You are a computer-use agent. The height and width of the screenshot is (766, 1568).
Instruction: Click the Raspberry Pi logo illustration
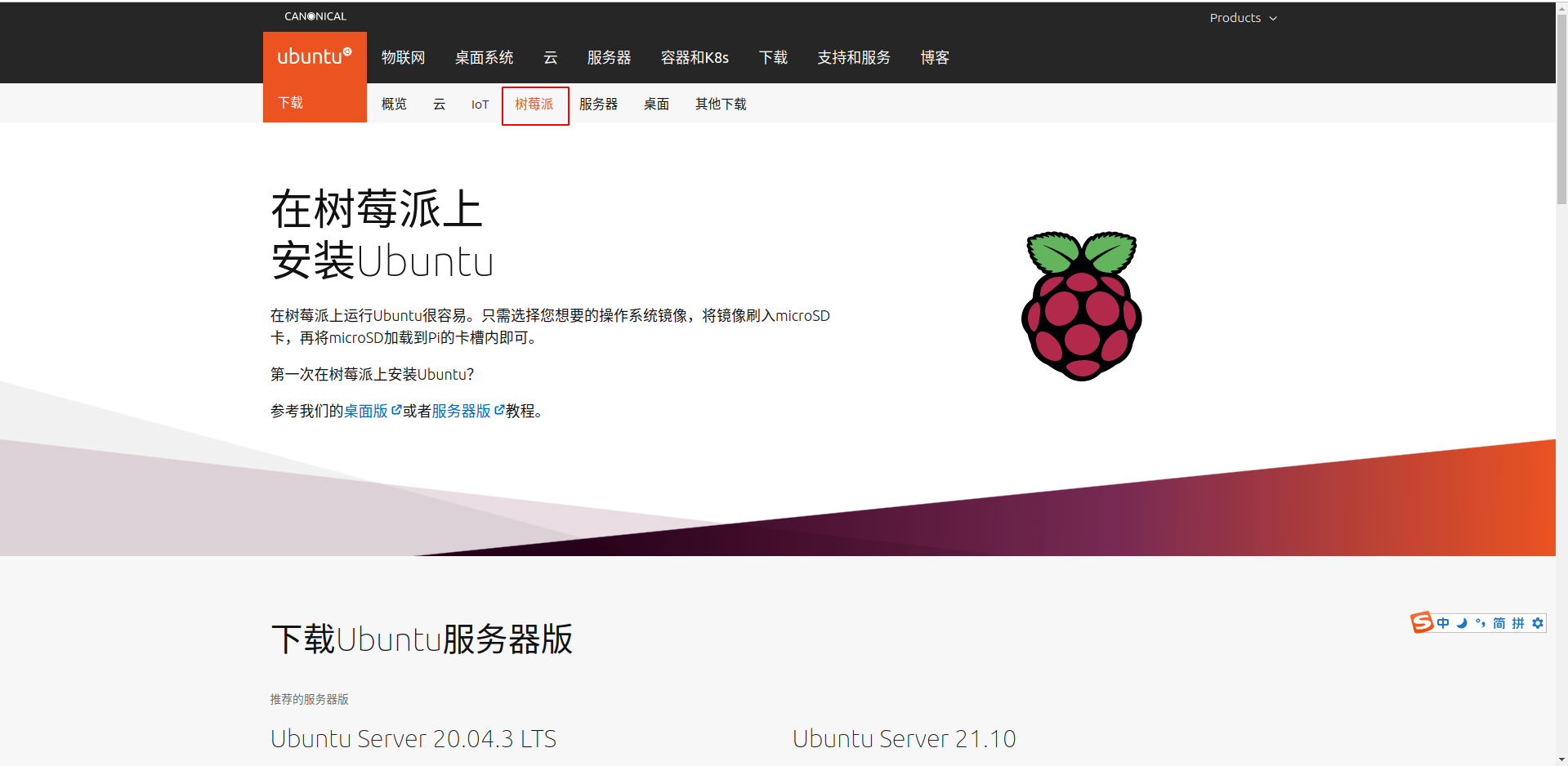point(1080,305)
